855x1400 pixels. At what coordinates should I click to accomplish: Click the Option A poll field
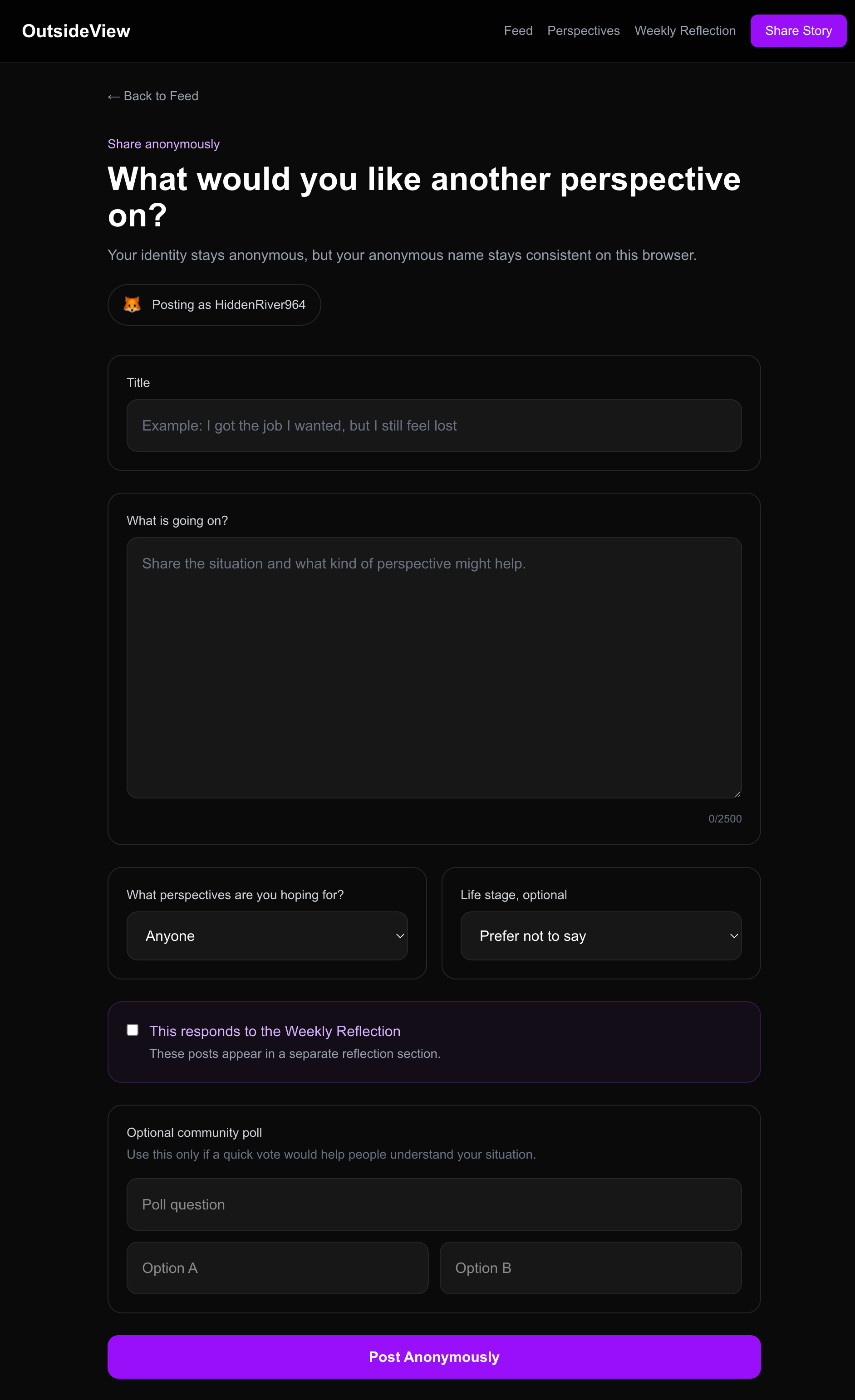click(277, 1268)
